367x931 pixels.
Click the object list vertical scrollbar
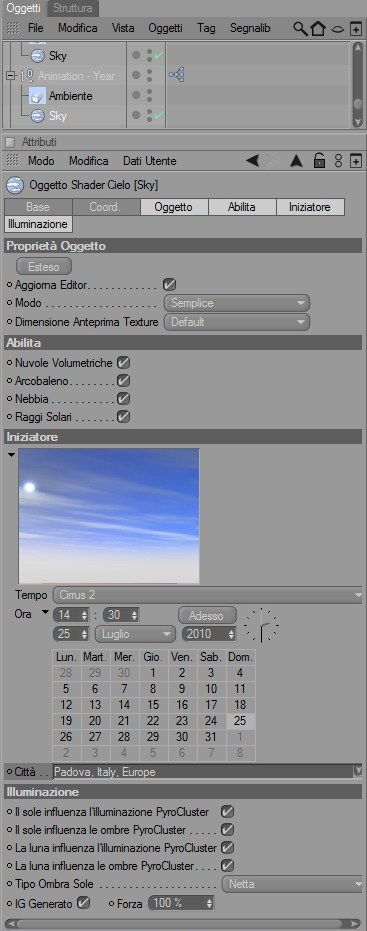[x=357, y=84]
